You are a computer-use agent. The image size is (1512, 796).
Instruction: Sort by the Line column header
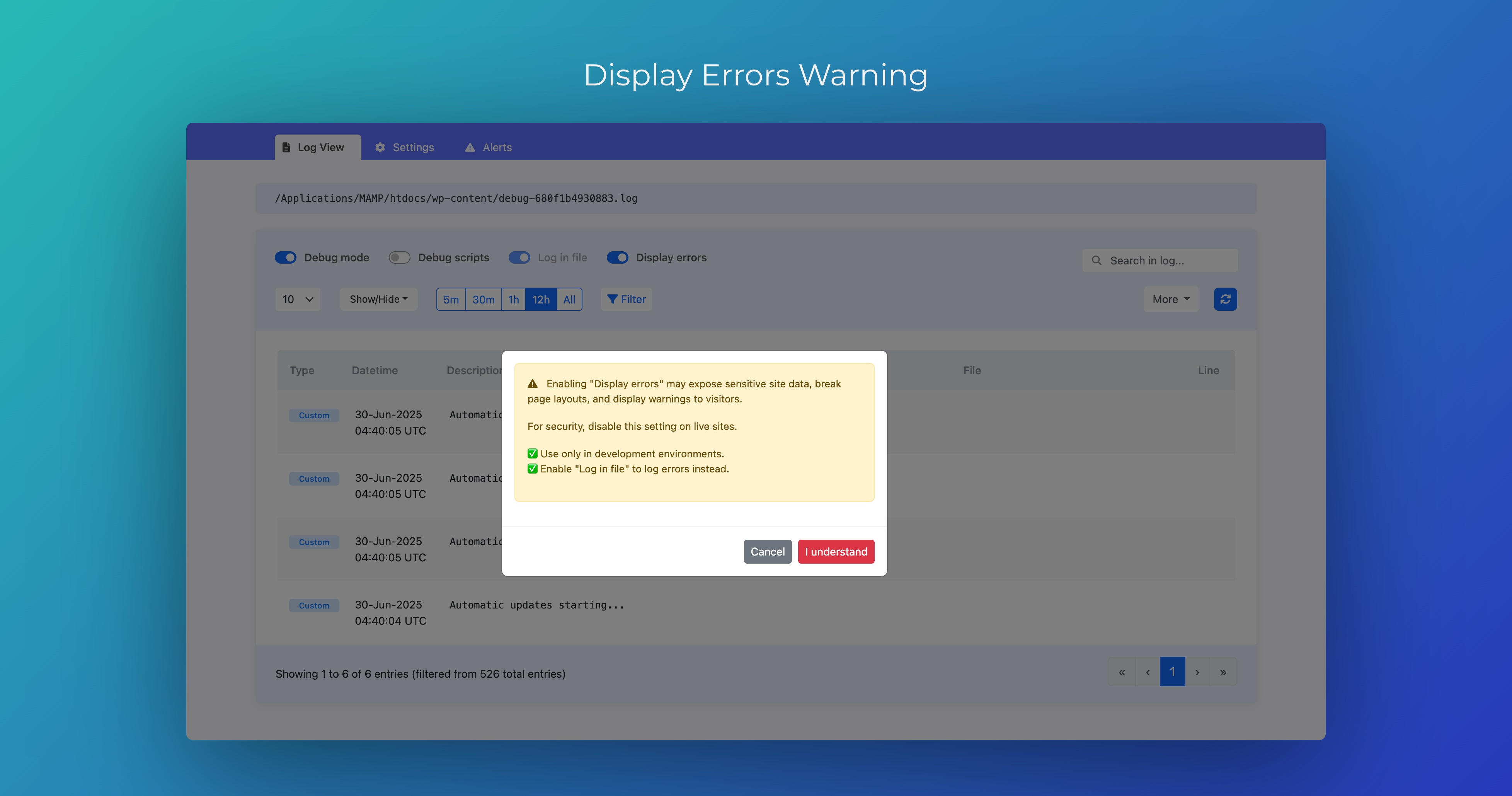tap(1209, 370)
